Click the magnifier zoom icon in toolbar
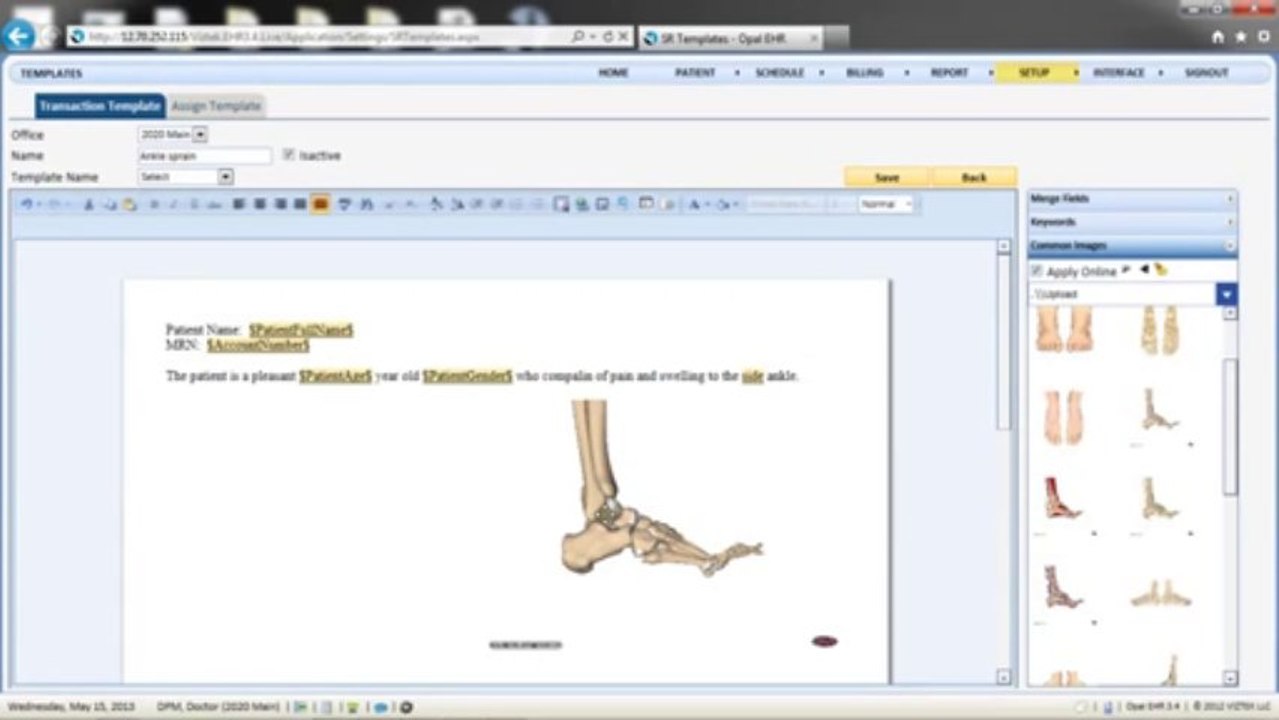 [623, 204]
